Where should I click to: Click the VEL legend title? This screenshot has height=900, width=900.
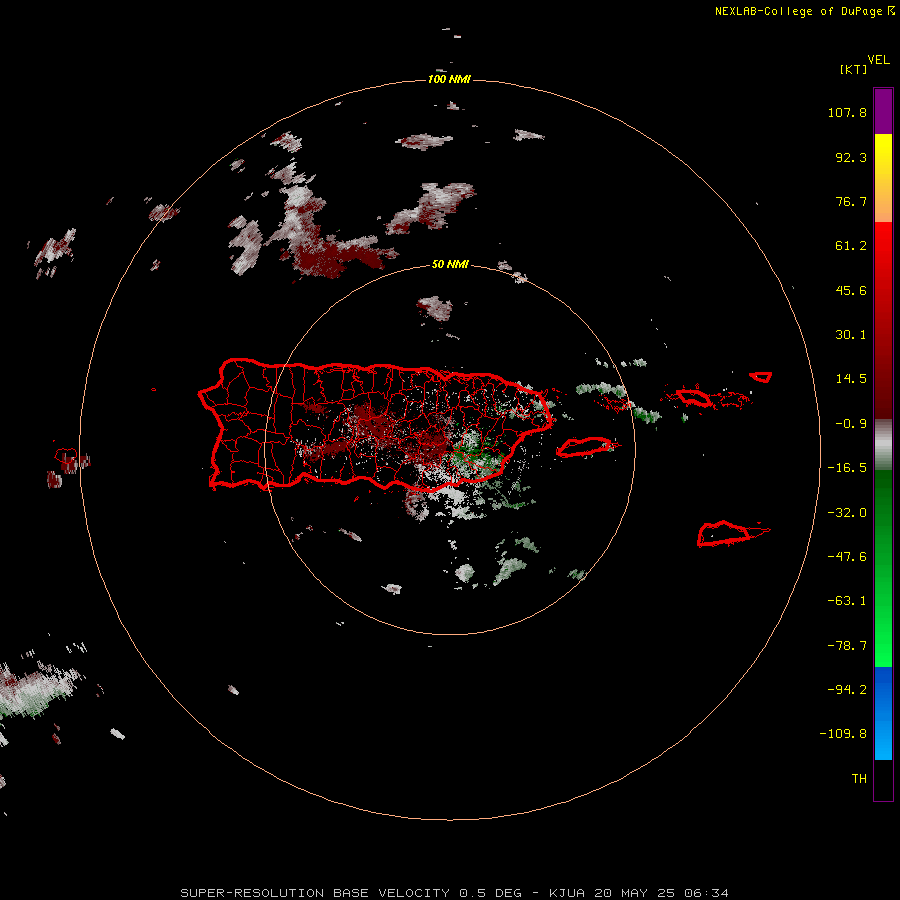[x=878, y=60]
